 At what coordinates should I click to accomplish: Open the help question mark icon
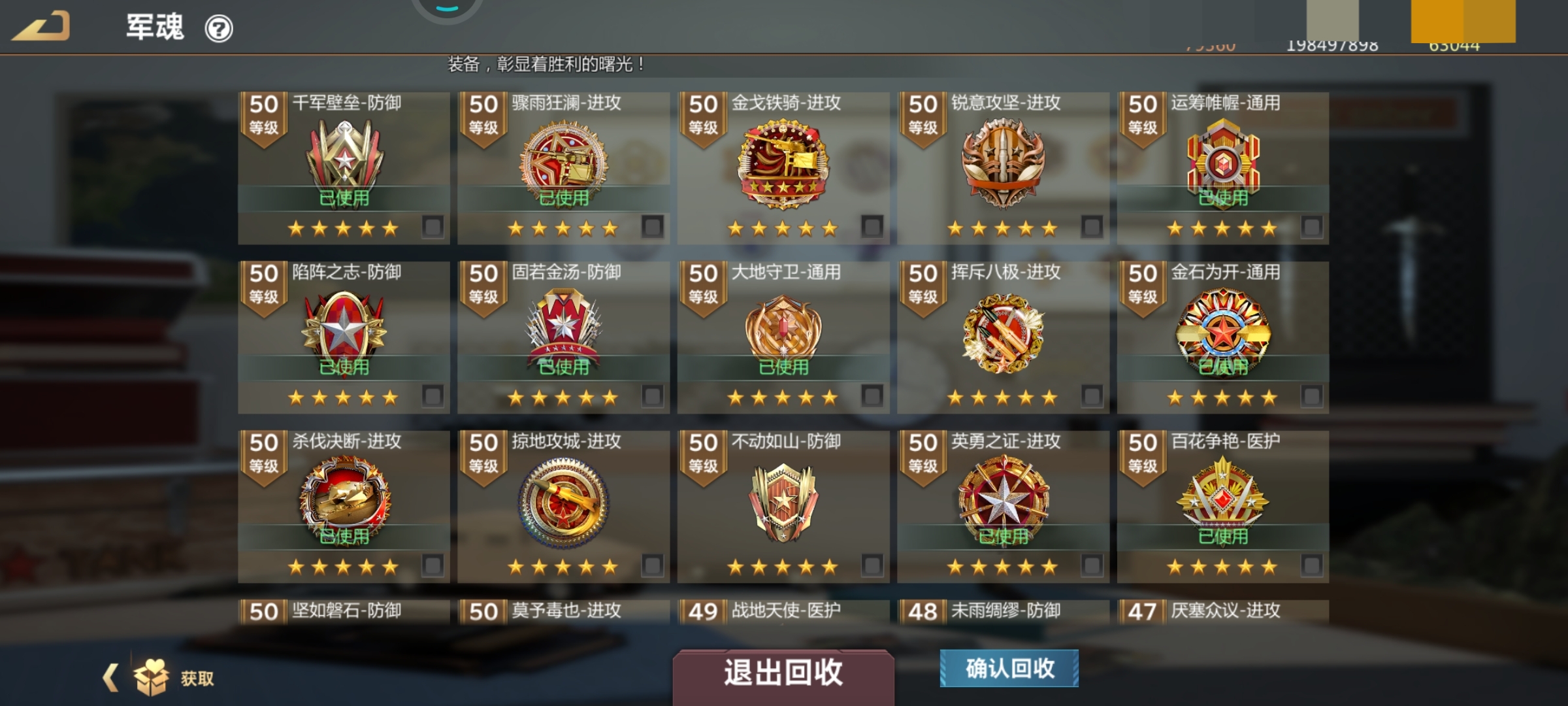click(x=219, y=29)
